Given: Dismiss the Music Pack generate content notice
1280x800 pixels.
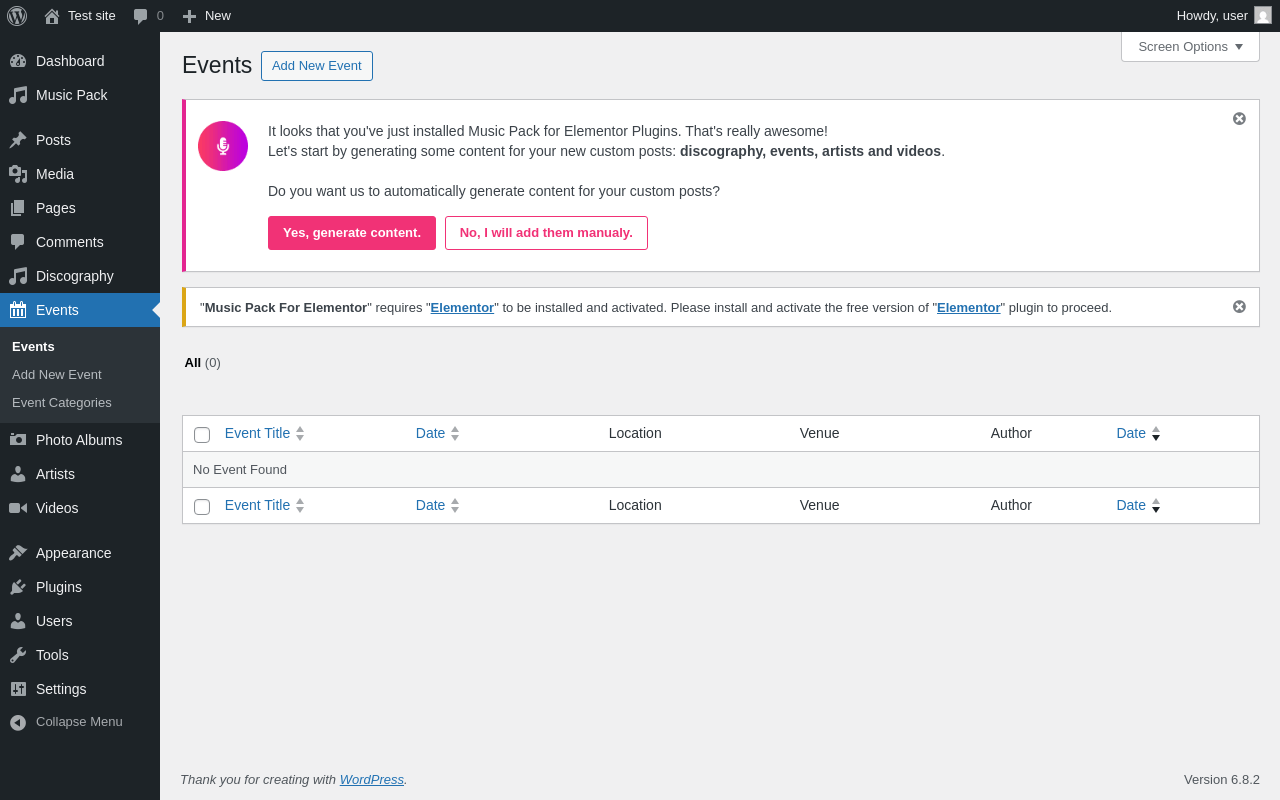Looking at the screenshot, I should point(1239,119).
